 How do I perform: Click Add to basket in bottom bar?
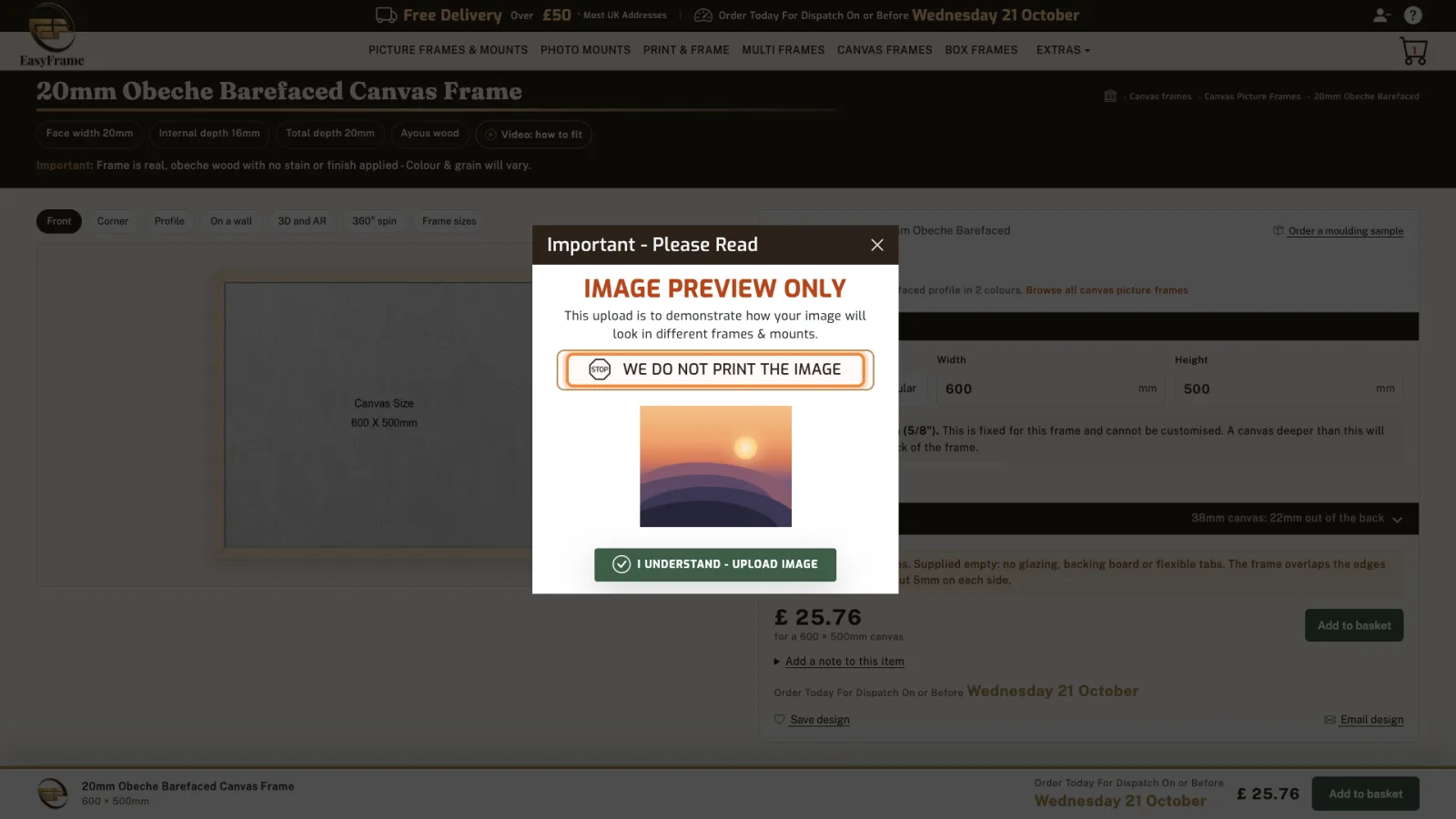click(x=1365, y=794)
